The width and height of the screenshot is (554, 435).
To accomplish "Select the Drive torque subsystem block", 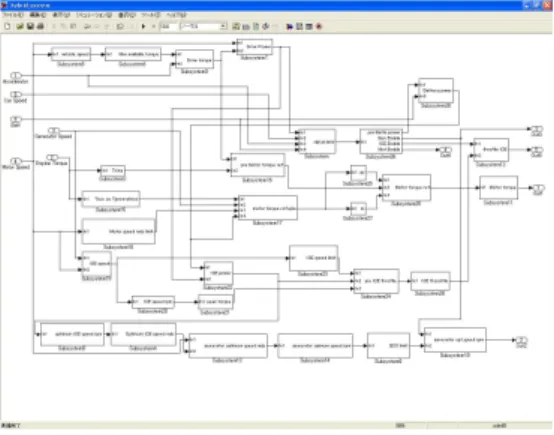I will pyautogui.click(x=195, y=59).
